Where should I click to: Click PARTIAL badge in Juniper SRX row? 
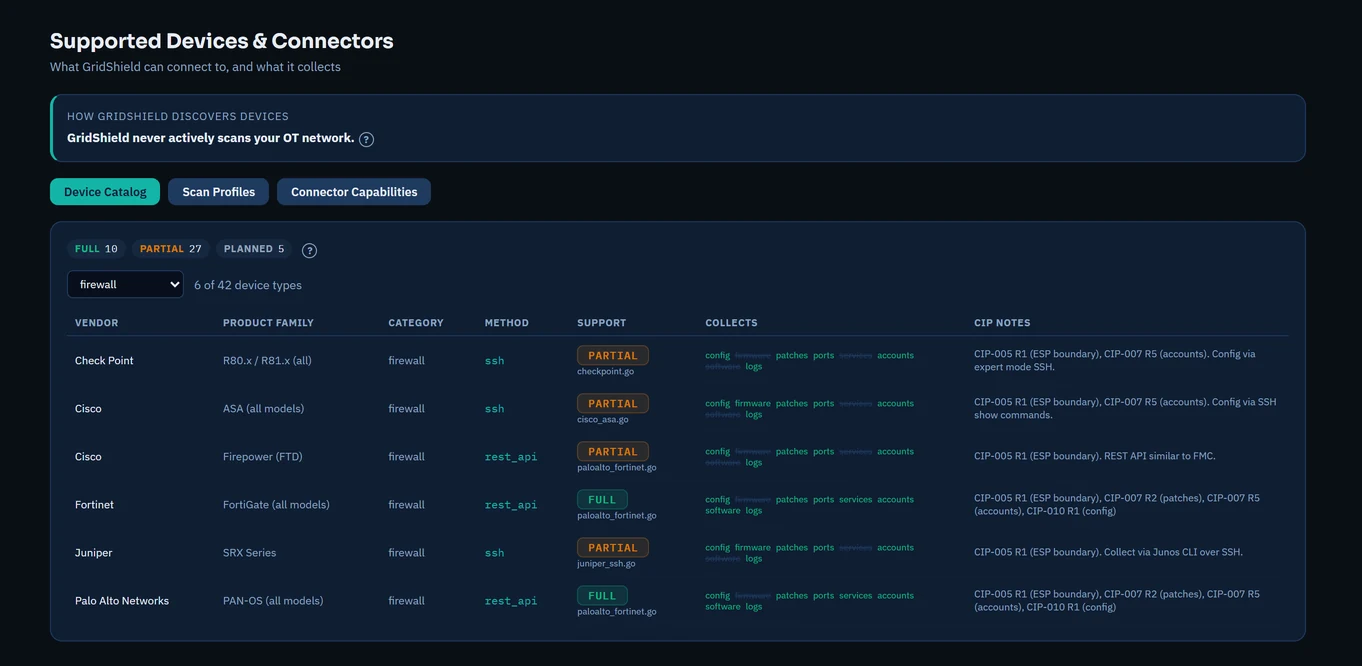coord(613,547)
